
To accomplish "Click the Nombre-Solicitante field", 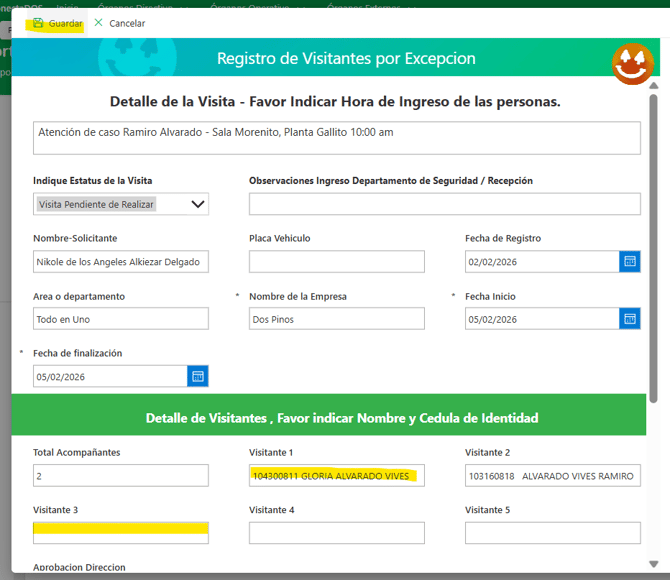I will pyautogui.click(x=120, y=262).
